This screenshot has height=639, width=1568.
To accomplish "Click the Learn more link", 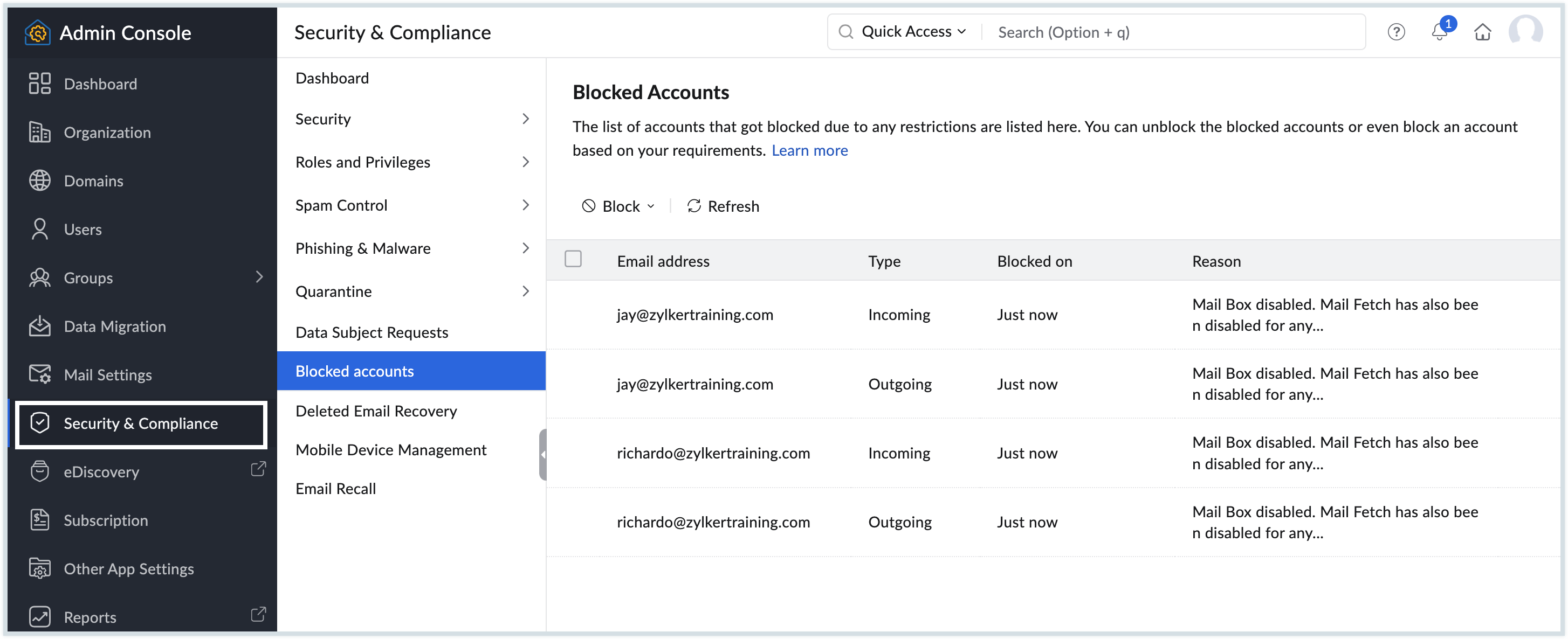I will click(x=809, y=150).
